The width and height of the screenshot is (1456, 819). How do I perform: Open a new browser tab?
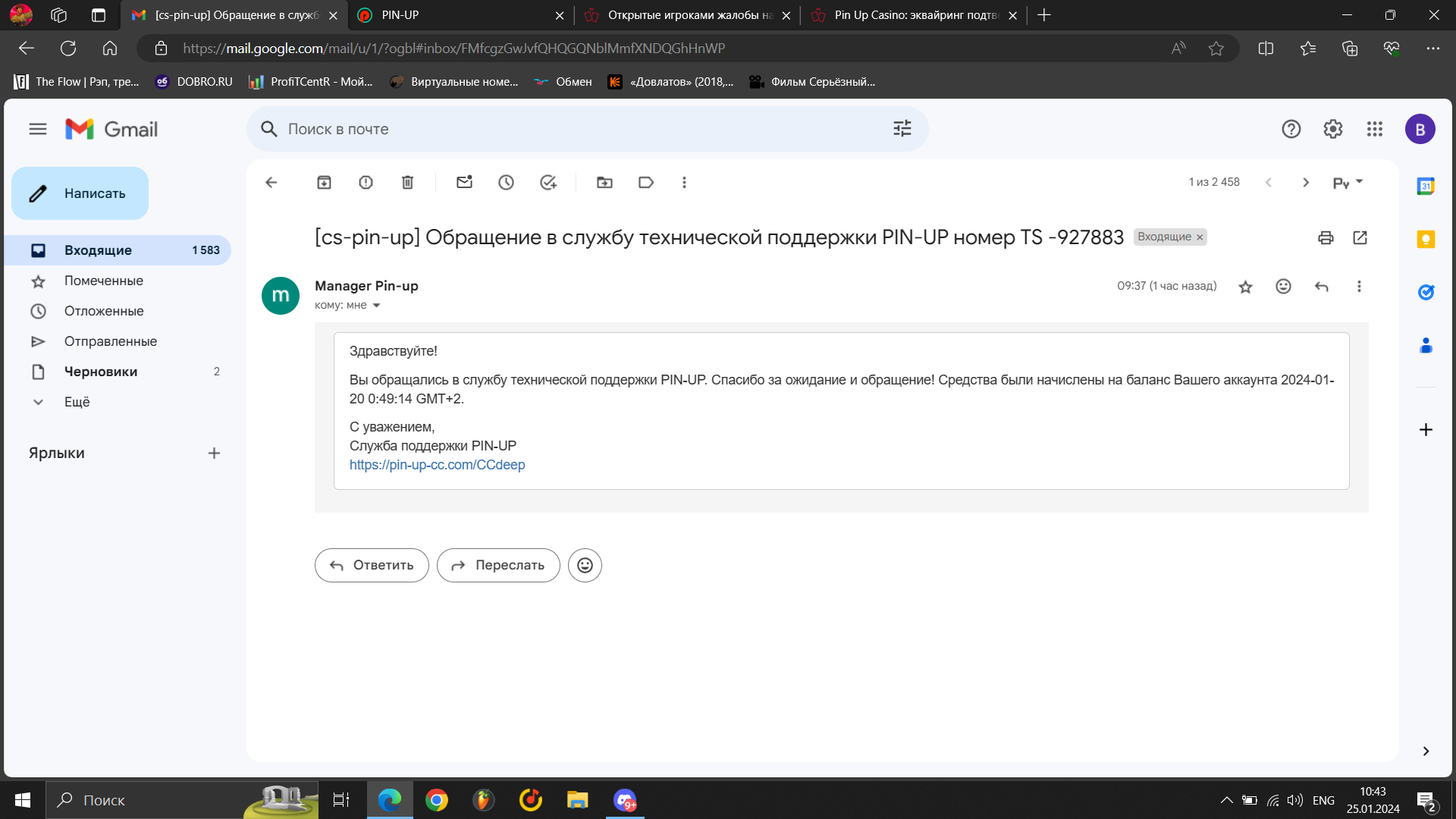point(1044,15)
